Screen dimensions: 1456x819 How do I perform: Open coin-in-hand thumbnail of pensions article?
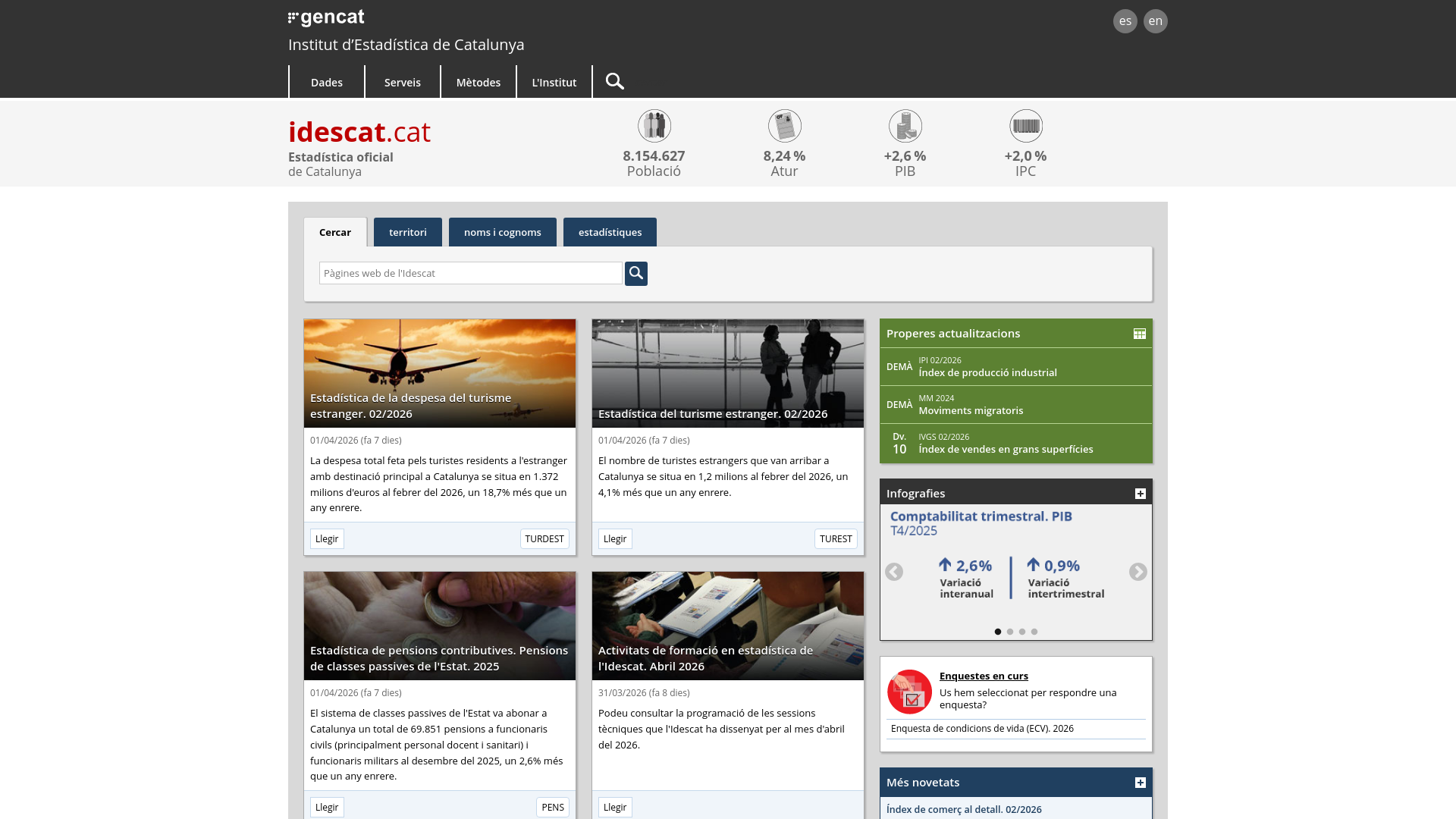click(440, 626)
